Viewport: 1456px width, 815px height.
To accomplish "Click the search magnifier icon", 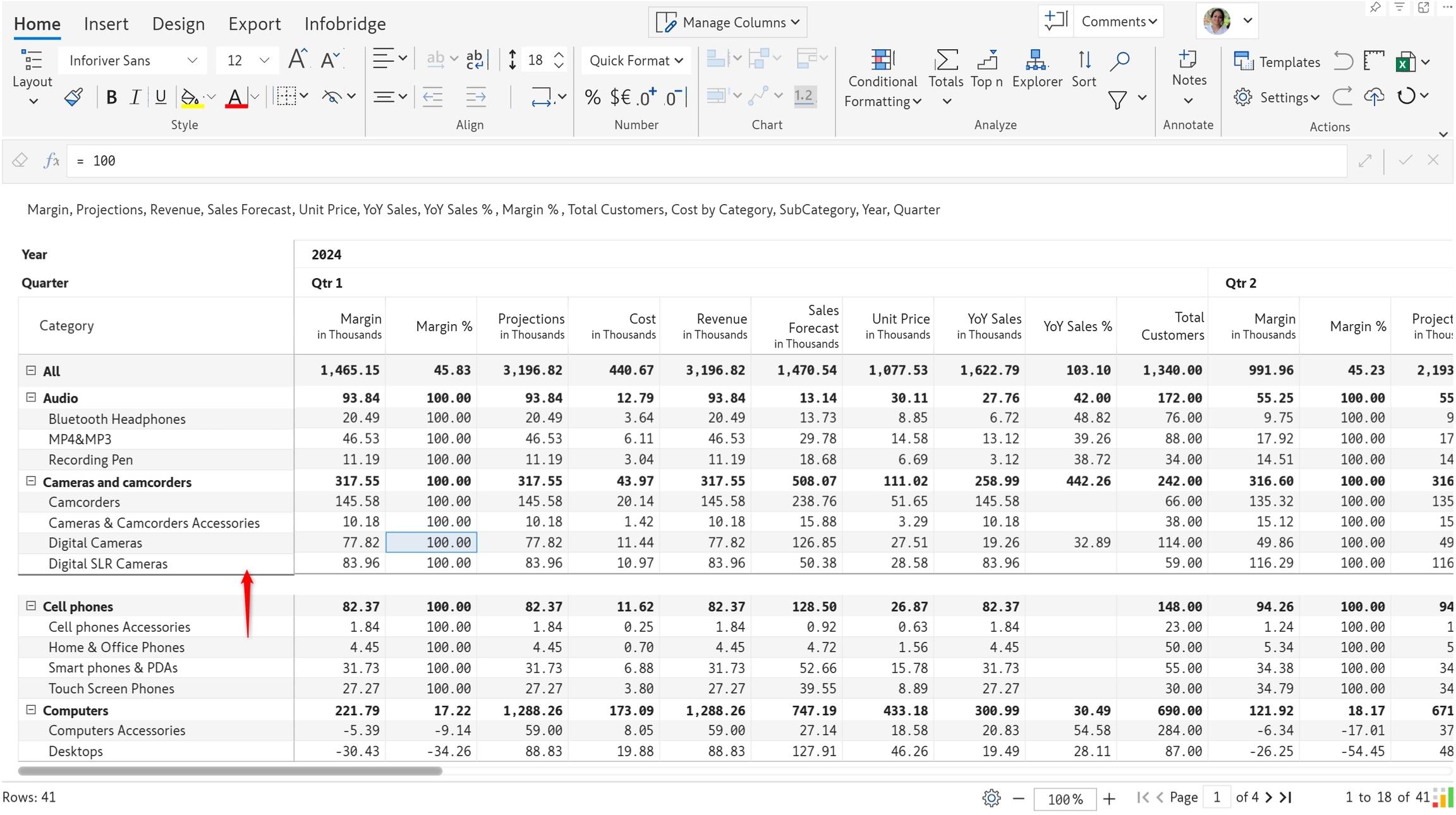I will 1119,60.
